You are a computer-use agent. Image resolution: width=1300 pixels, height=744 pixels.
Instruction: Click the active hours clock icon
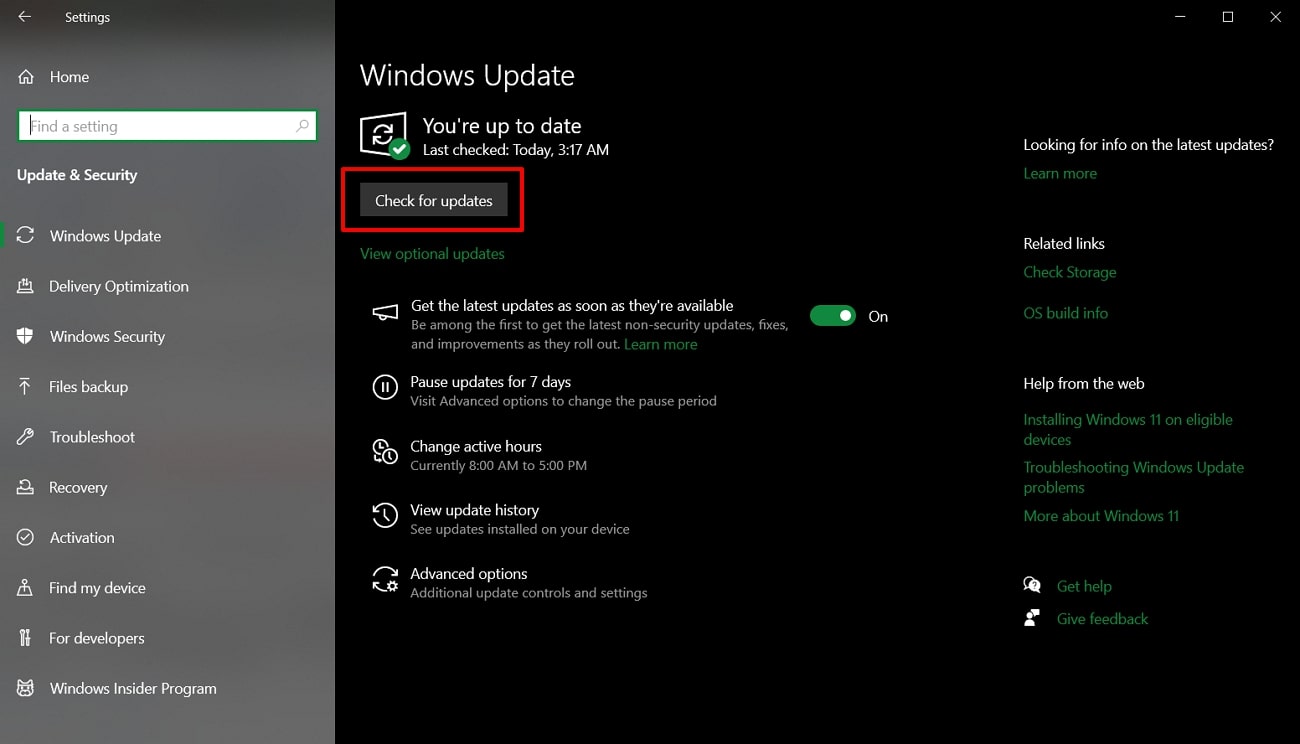click(x=385, y=452)
